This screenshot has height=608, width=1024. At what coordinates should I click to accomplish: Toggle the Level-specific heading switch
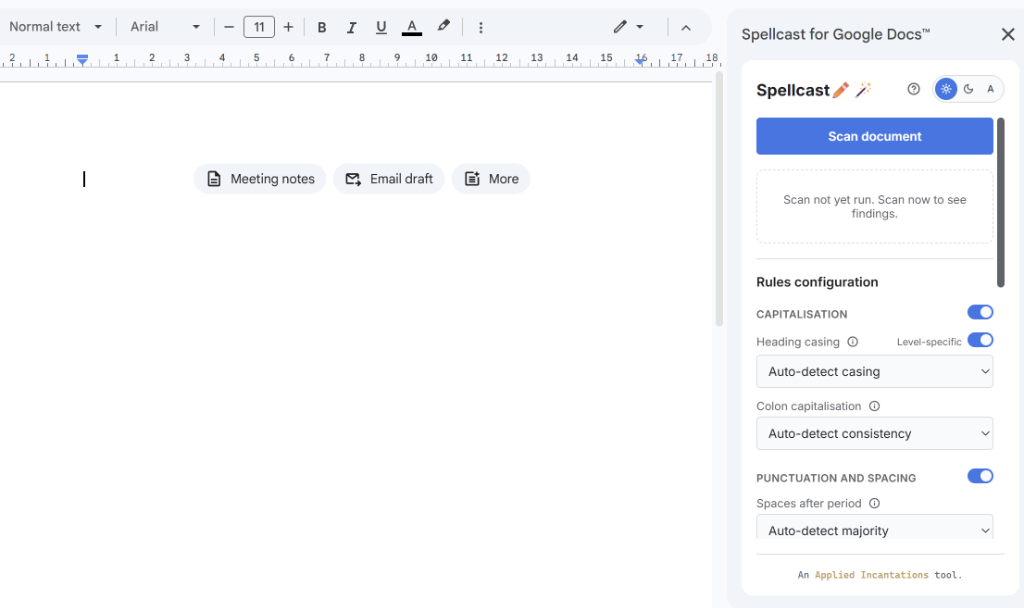tap(980, 340)
